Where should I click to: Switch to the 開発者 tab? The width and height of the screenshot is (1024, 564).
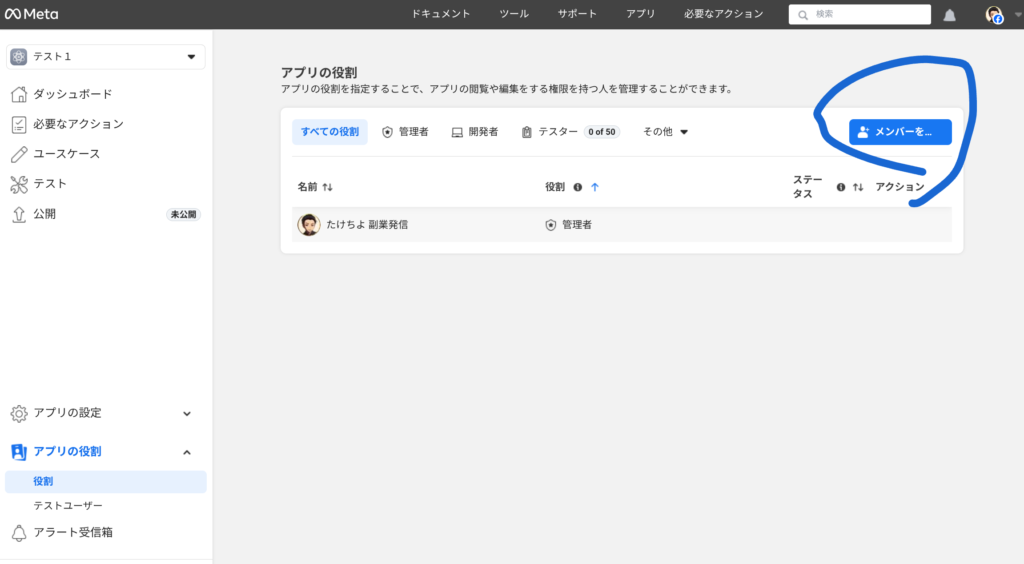(474, 132)
